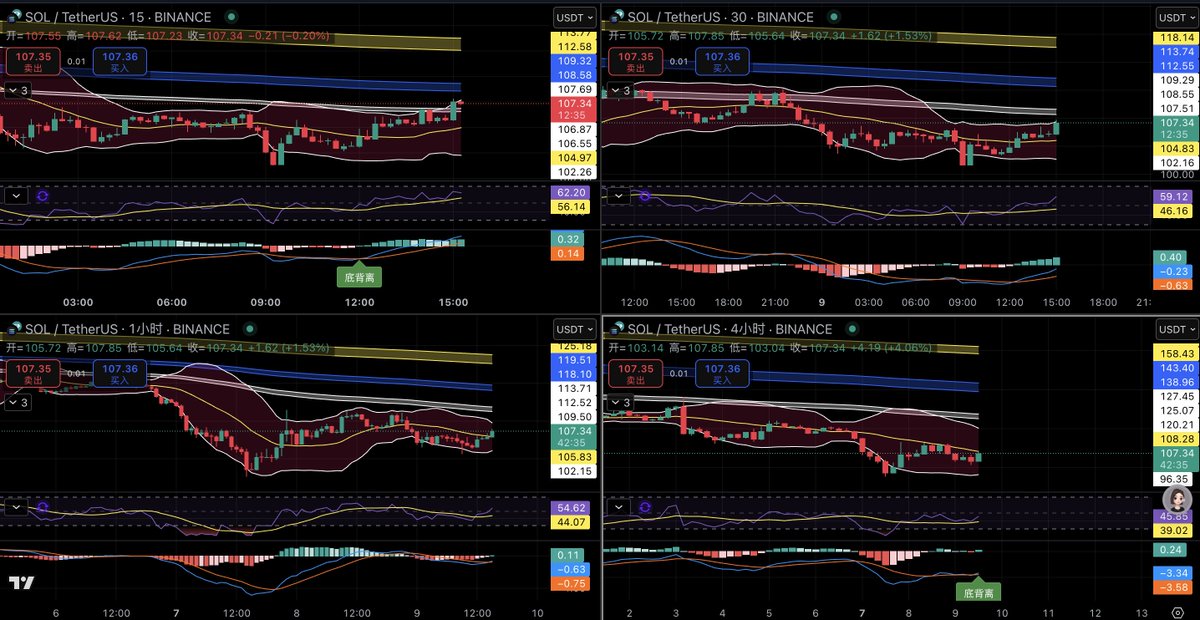Click 107.35 卖出 sell button on 30-minute chart

click(x=635, y=61)
